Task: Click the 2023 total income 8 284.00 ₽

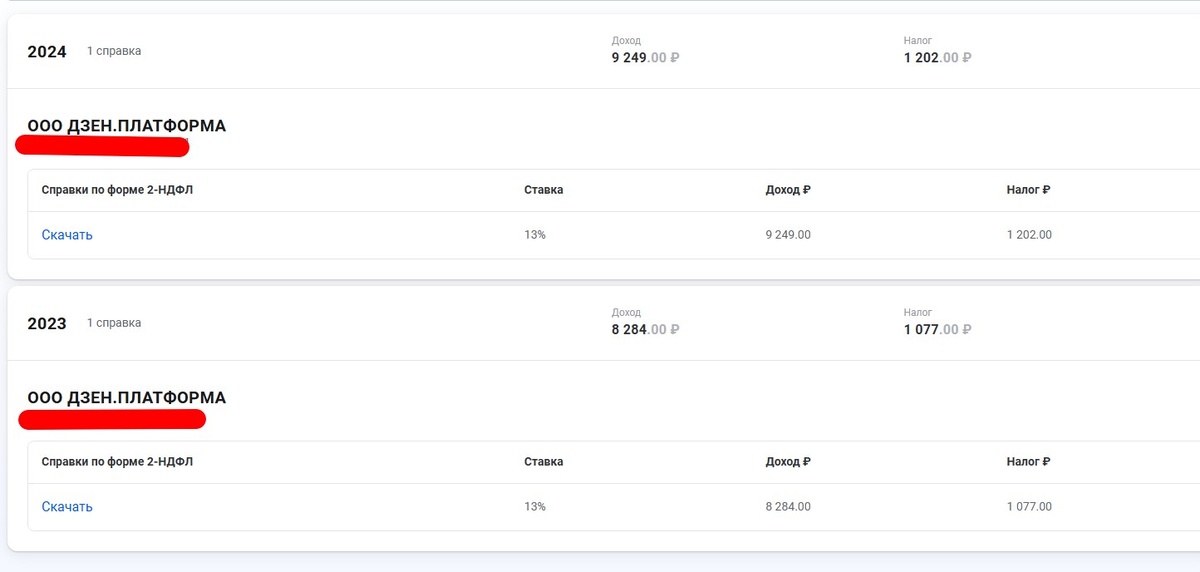Action: pyautogui.click(x=645, y=330)
